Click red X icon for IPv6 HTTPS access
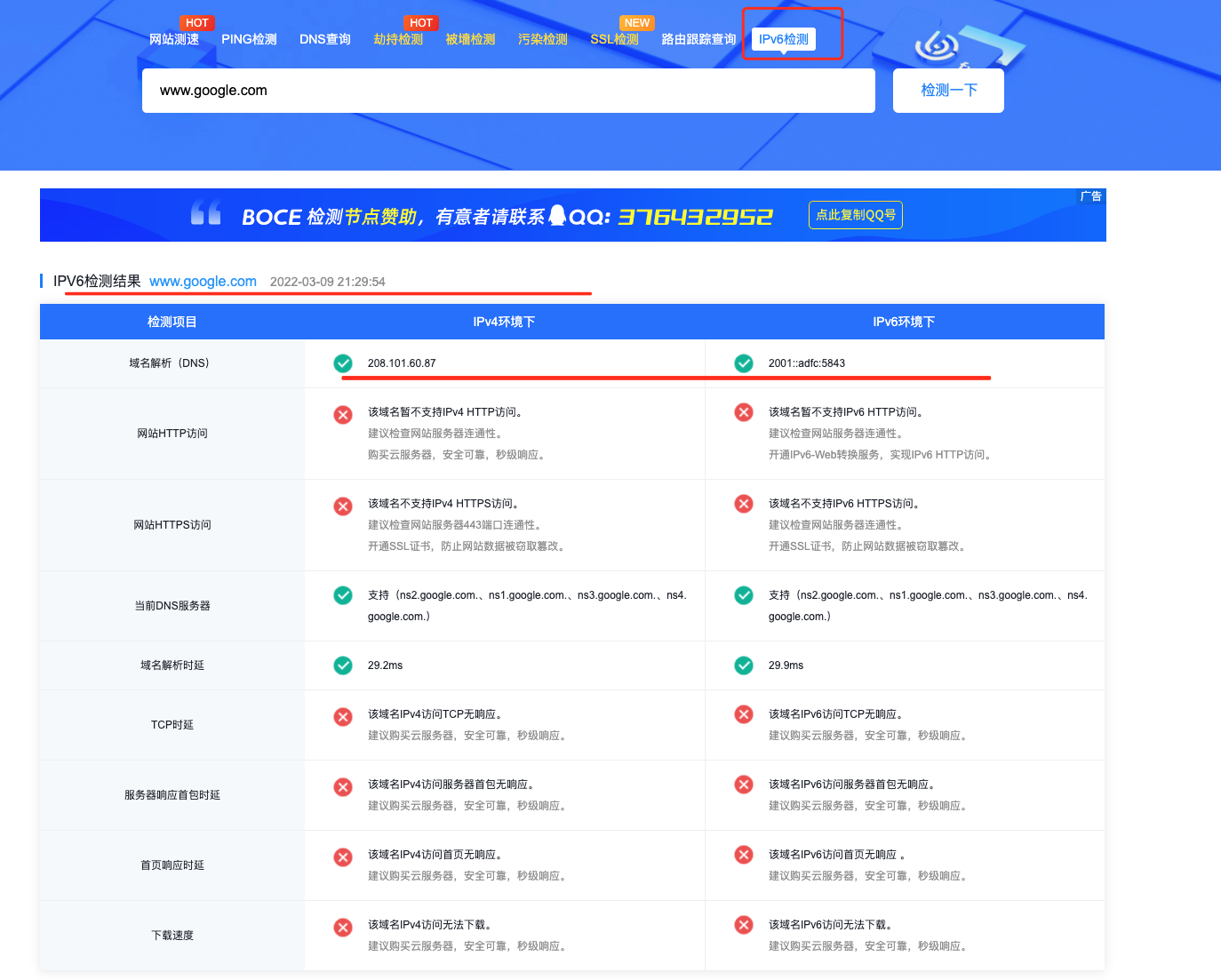Image resolution: width=1221 pixels, height=980 pixels. click(x=744, y=505)
